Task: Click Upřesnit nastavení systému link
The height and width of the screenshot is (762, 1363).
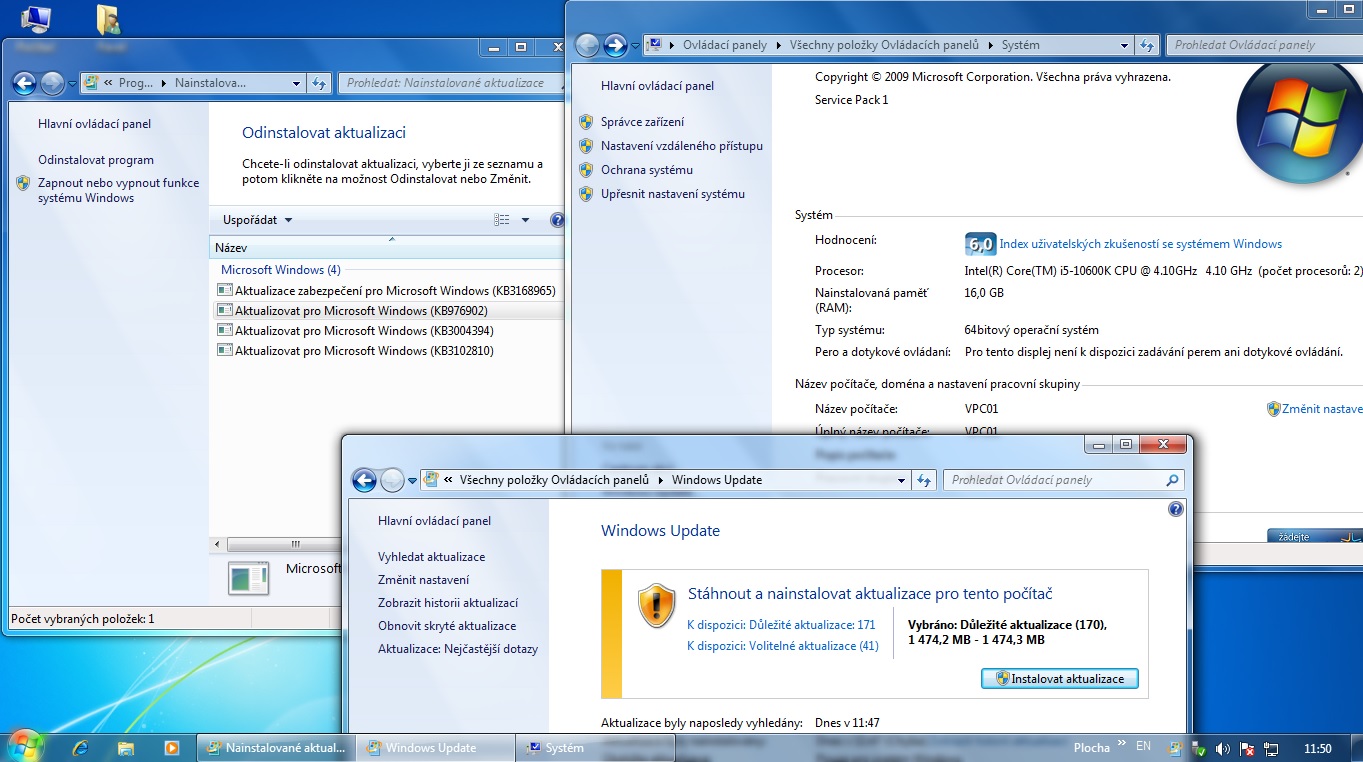Action: (x=672, y=194)
